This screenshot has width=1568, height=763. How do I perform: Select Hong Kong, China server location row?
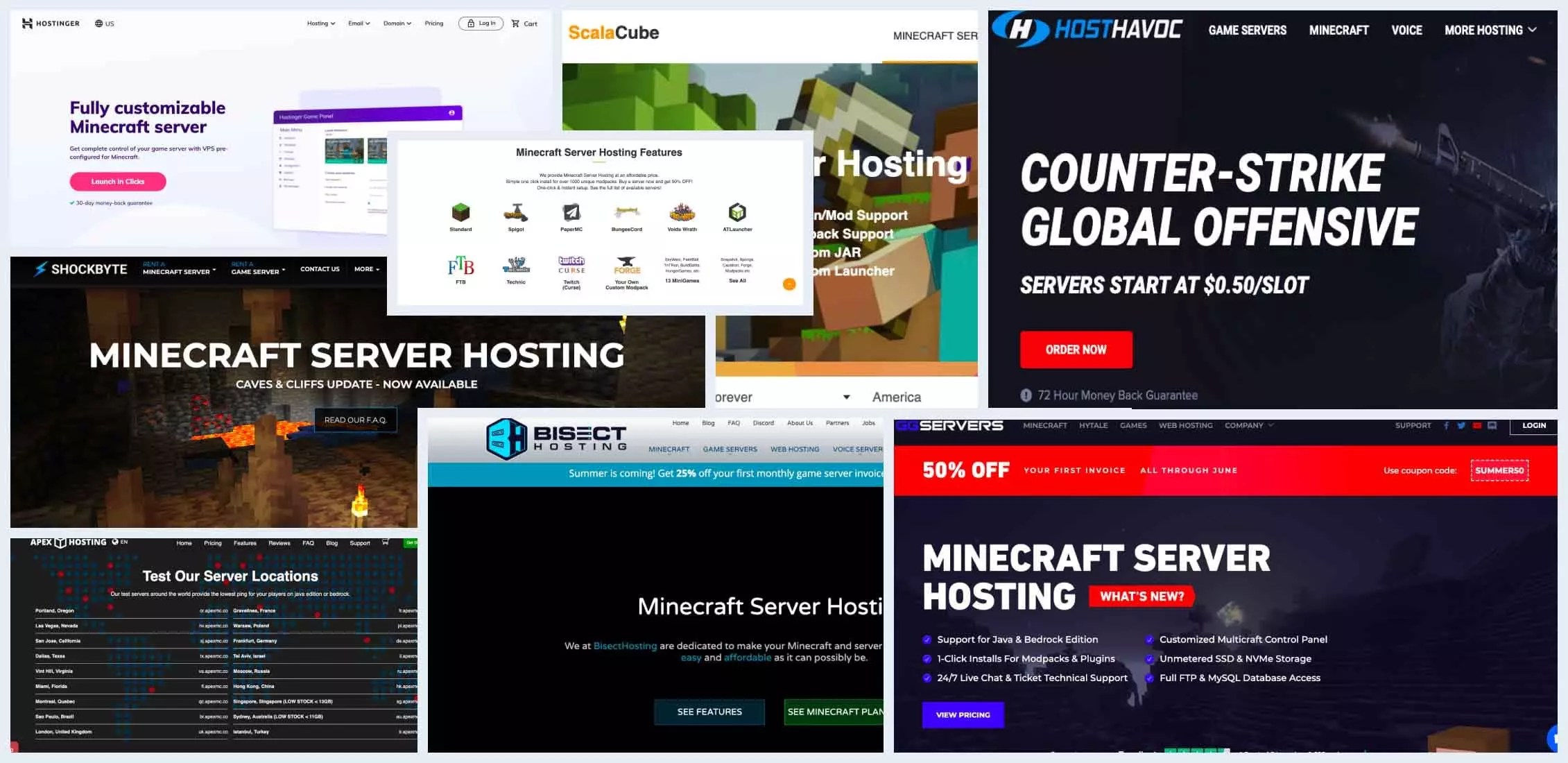pyautogui.click(x=325, y=687)
